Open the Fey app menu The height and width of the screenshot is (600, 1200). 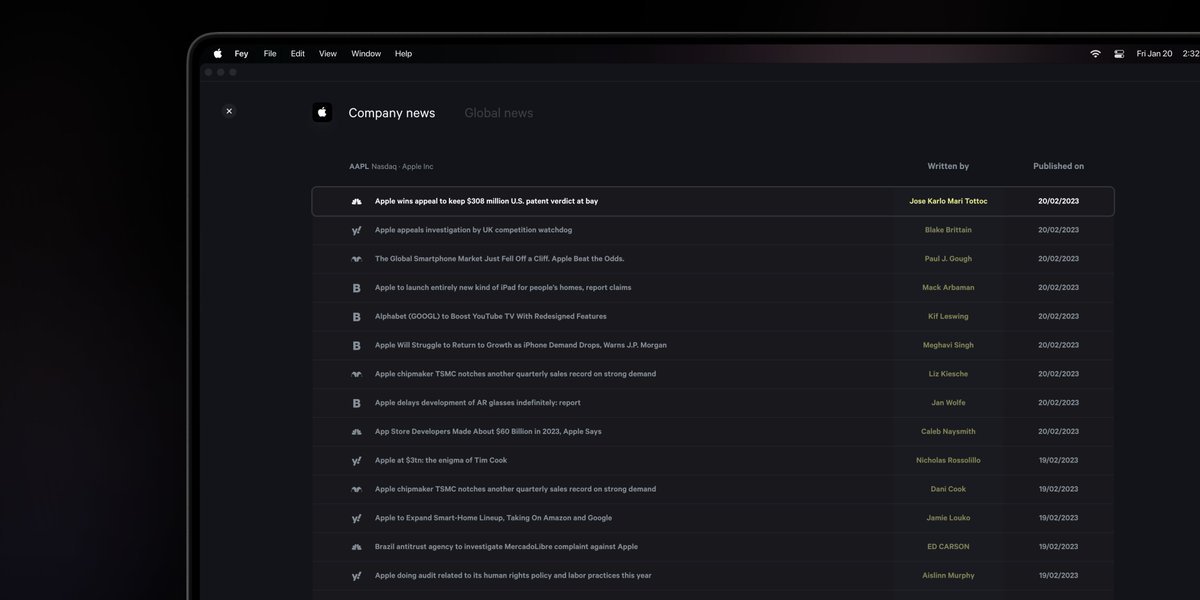(241, 54)
